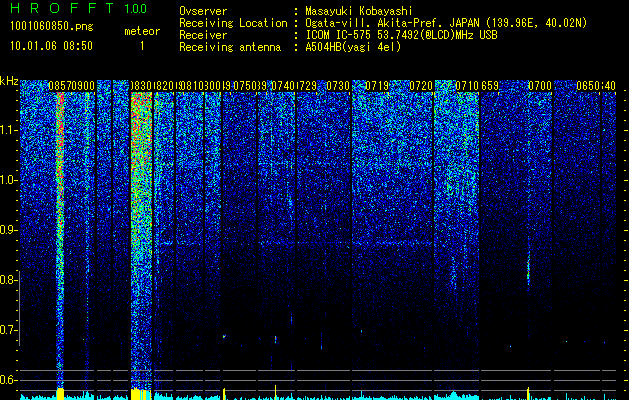Click the wide red-yellow echo band under 0830
Viewport: 629px width, 400px height.
click(141, 241)
